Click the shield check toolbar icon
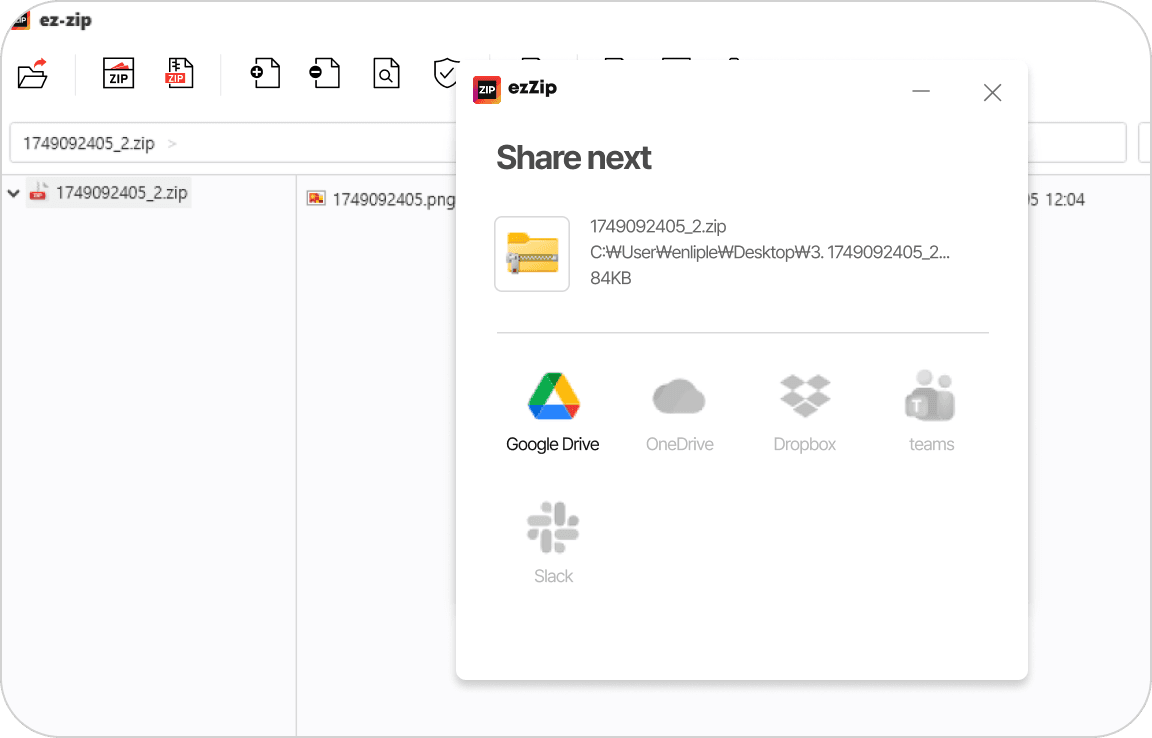This screenshot has height=738, width=1152. tap(445, 74)
